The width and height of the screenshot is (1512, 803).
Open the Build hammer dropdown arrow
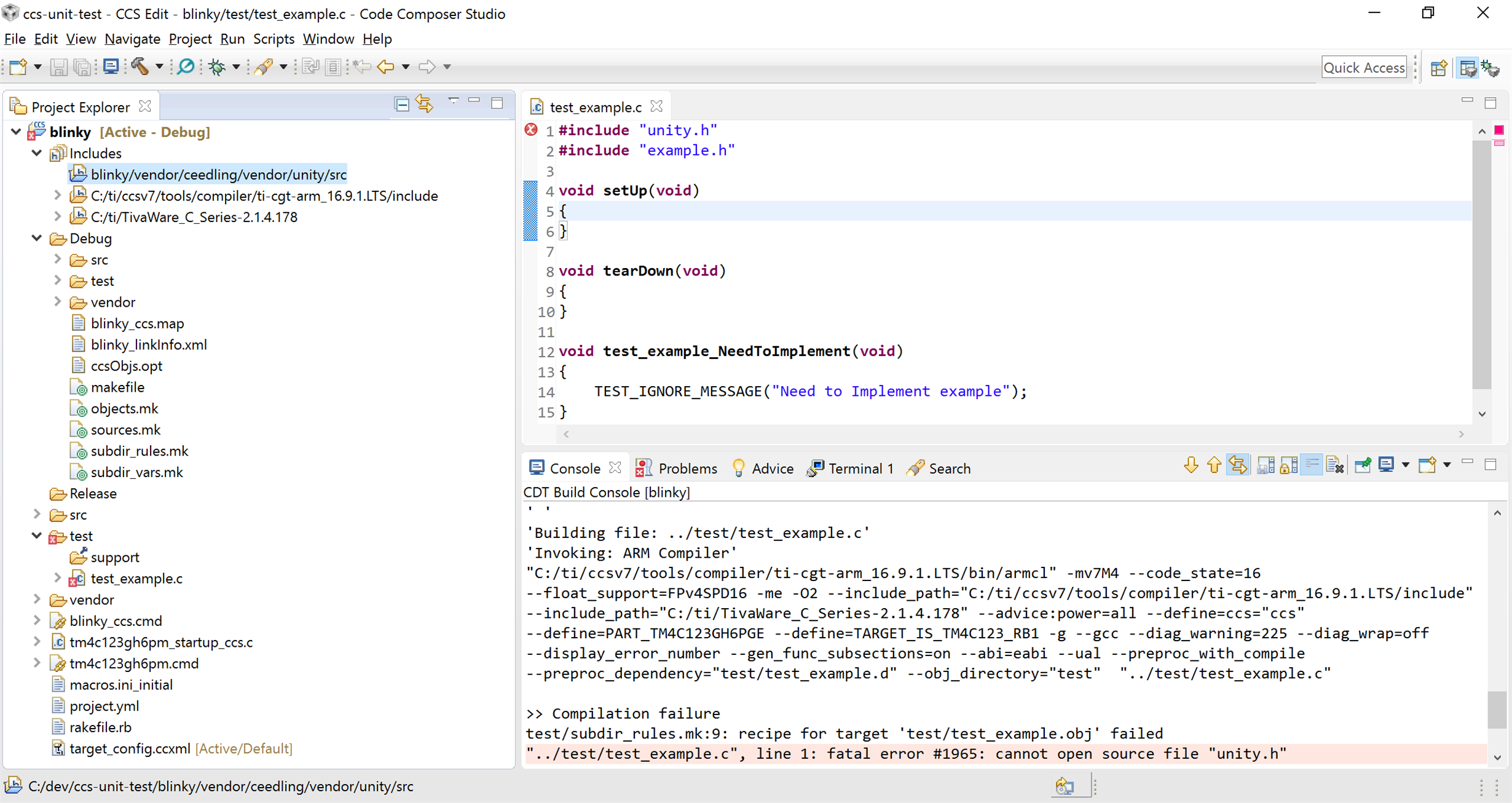point(159,66)
